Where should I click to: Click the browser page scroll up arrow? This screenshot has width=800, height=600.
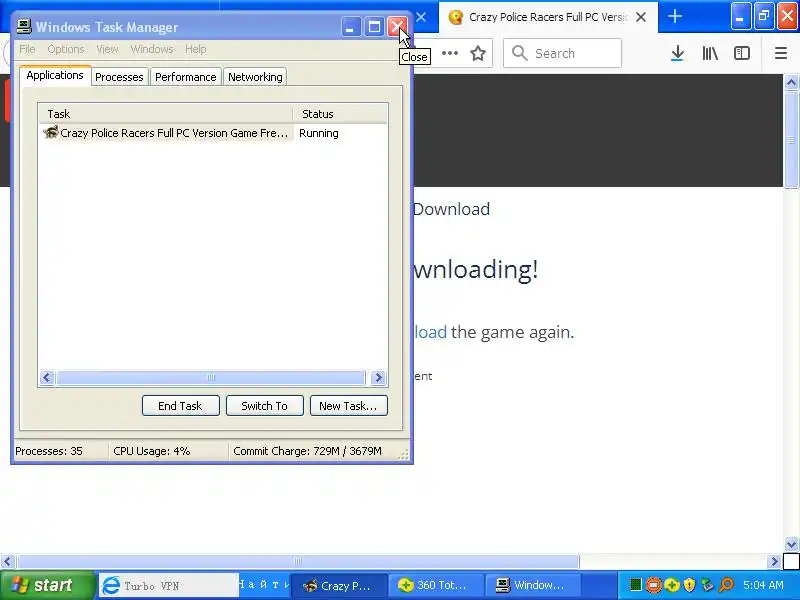point(791,82)
